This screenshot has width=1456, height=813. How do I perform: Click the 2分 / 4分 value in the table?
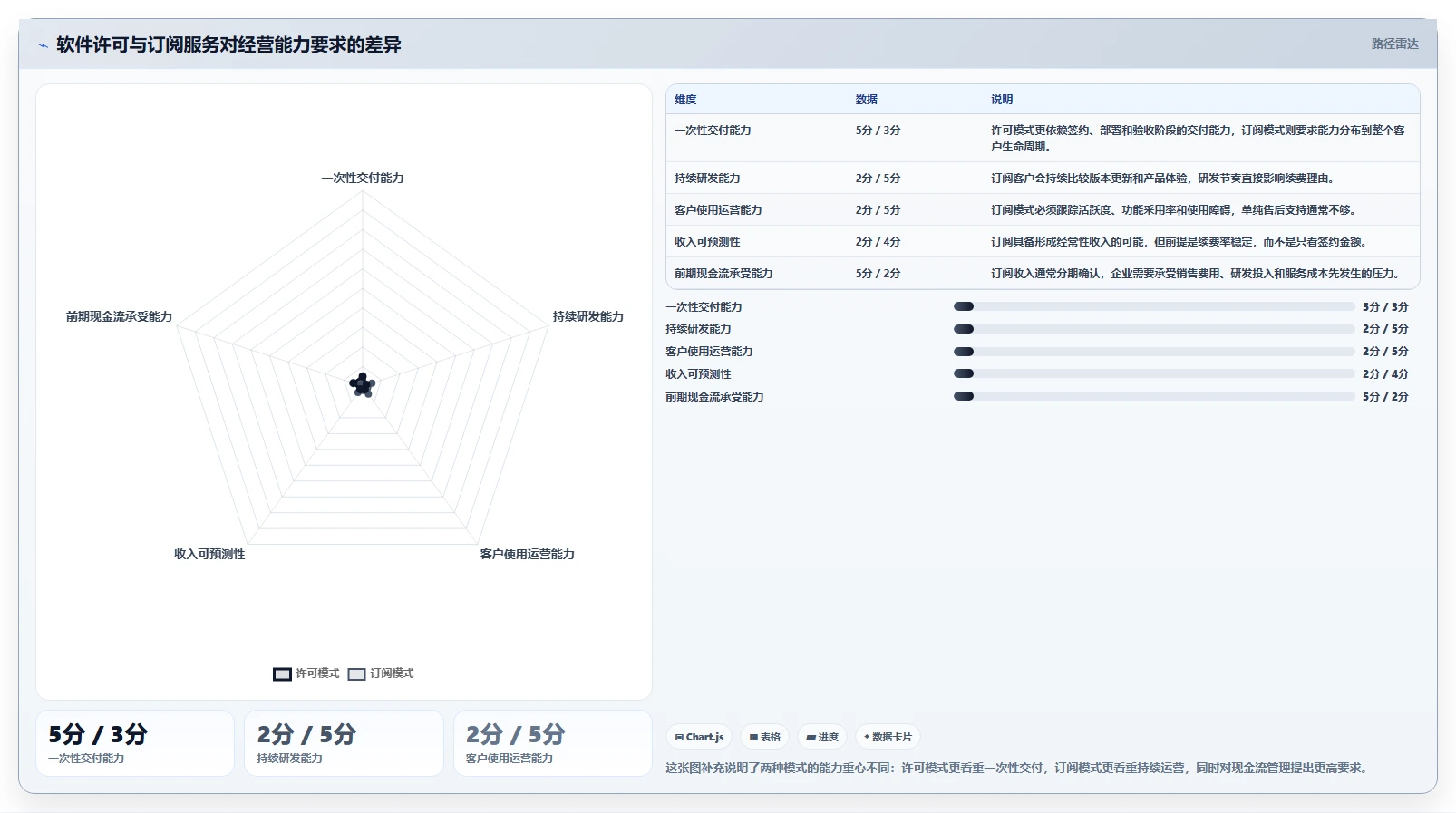click(878, 242)
